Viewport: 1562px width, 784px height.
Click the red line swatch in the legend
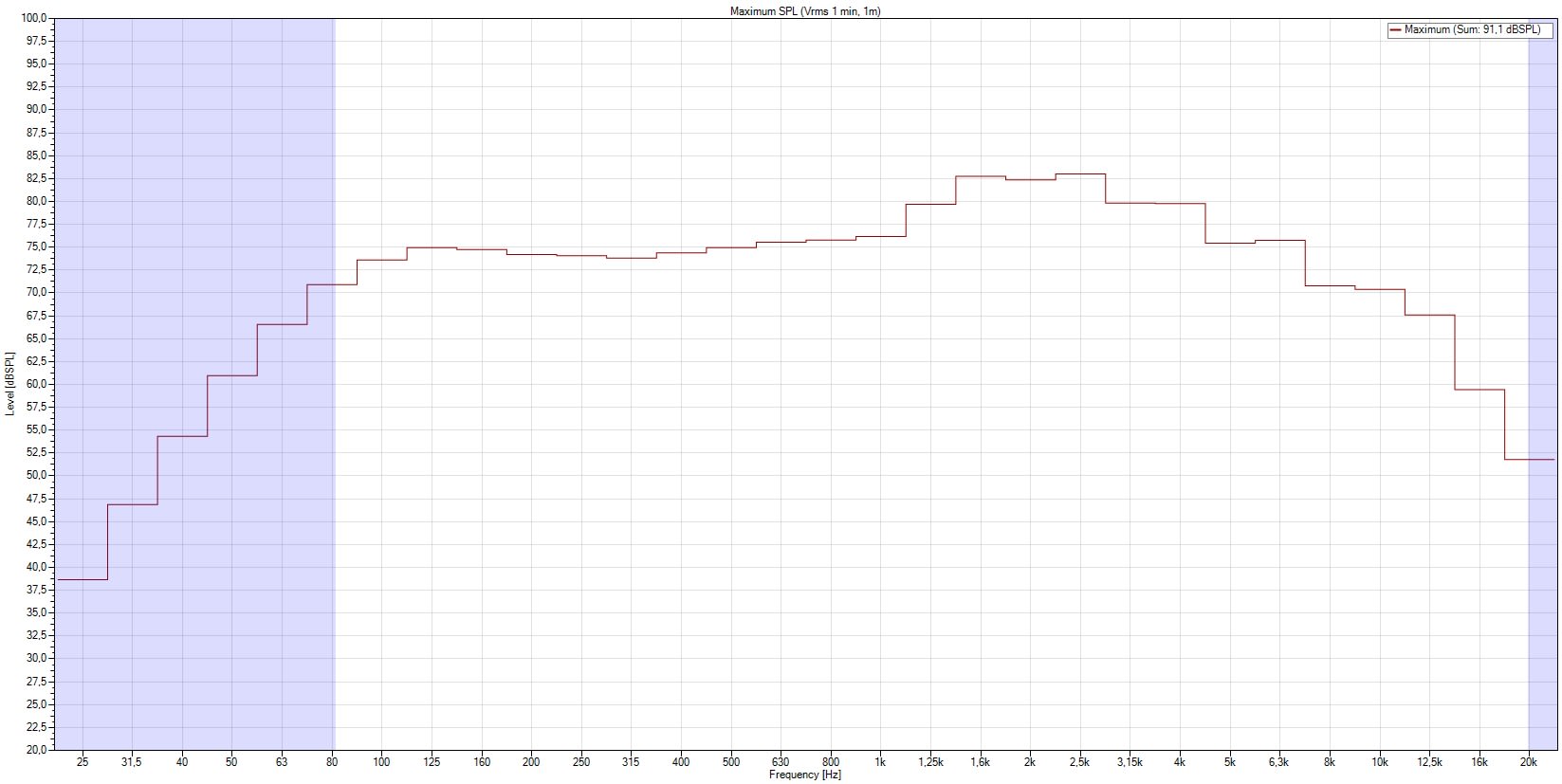[1395, 30]
